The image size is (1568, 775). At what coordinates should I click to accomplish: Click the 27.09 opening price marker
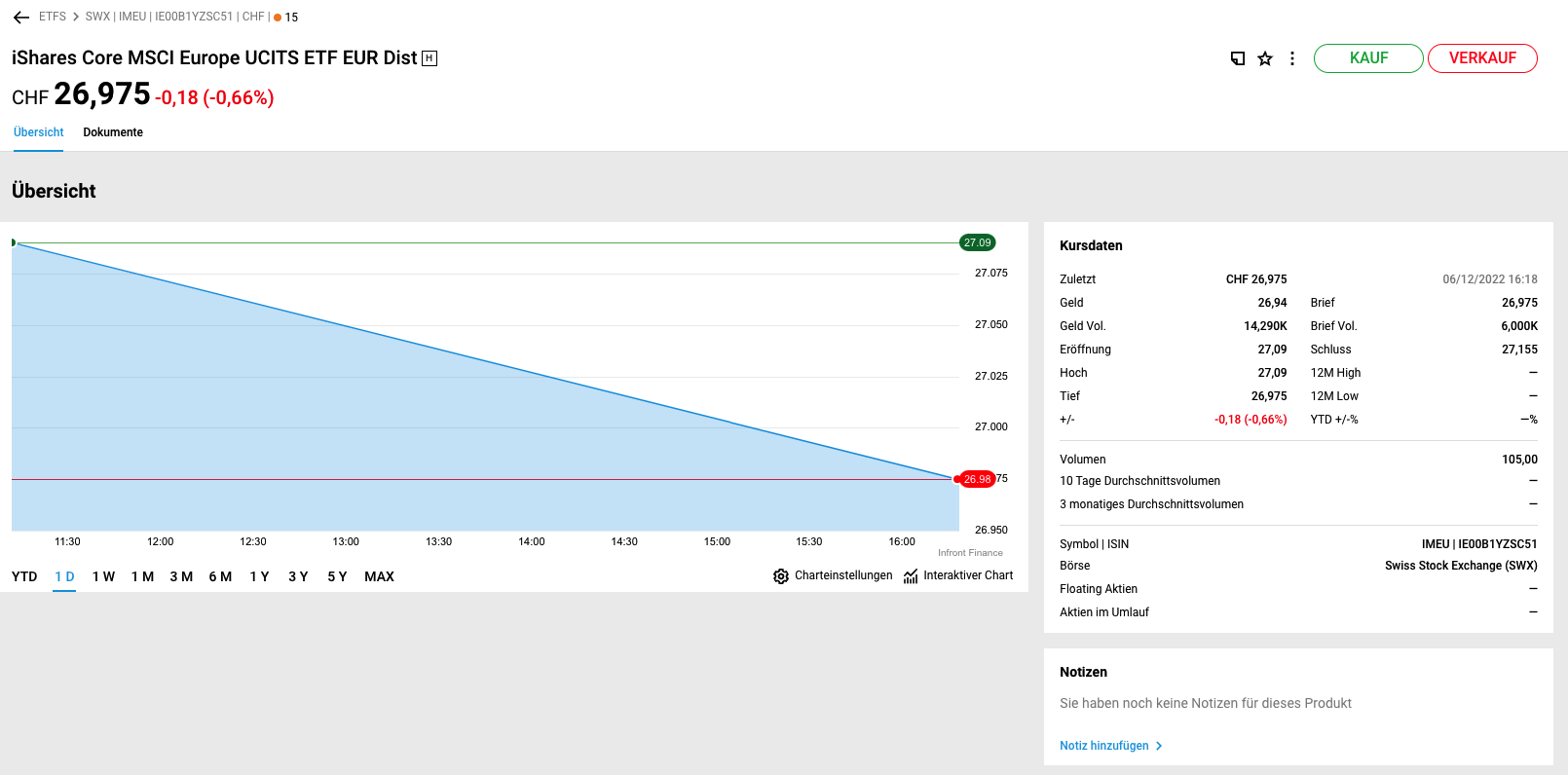pos(978,242)
